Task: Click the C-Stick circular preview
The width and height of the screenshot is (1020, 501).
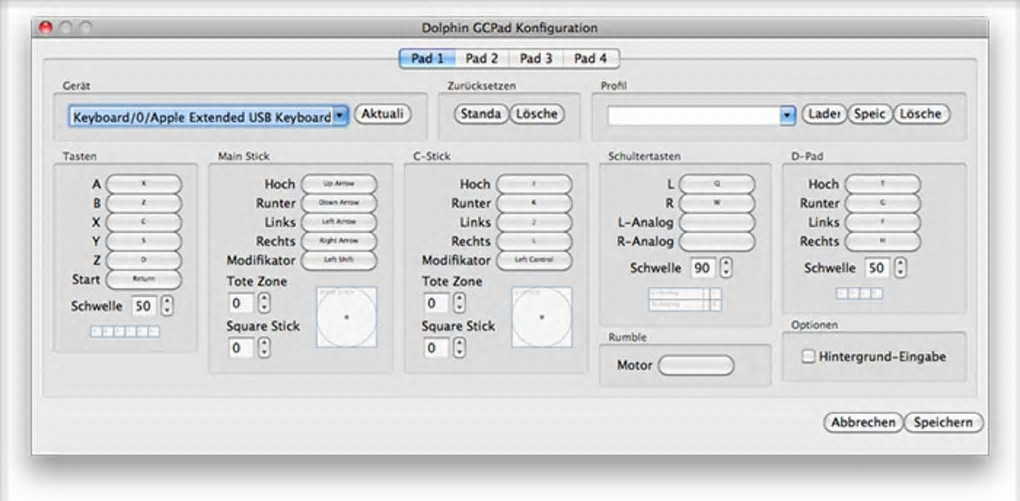Action: 542,317
